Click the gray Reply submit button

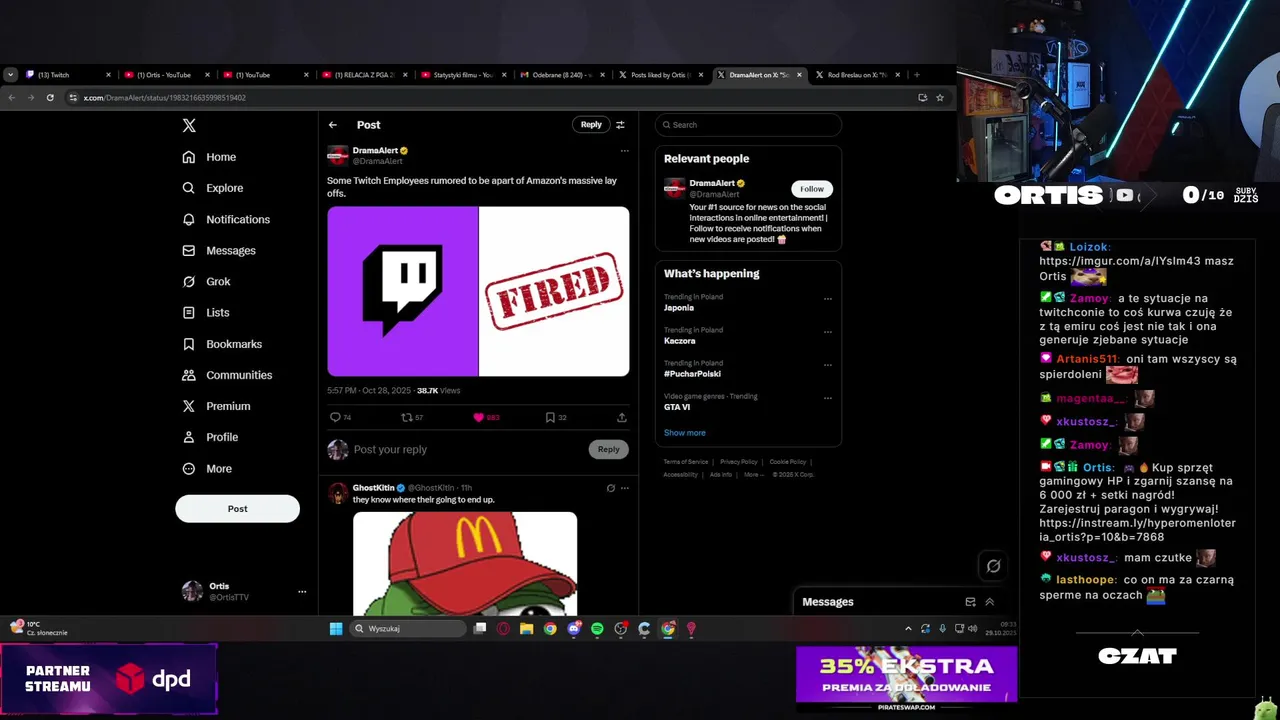click(x=608, y=449)
